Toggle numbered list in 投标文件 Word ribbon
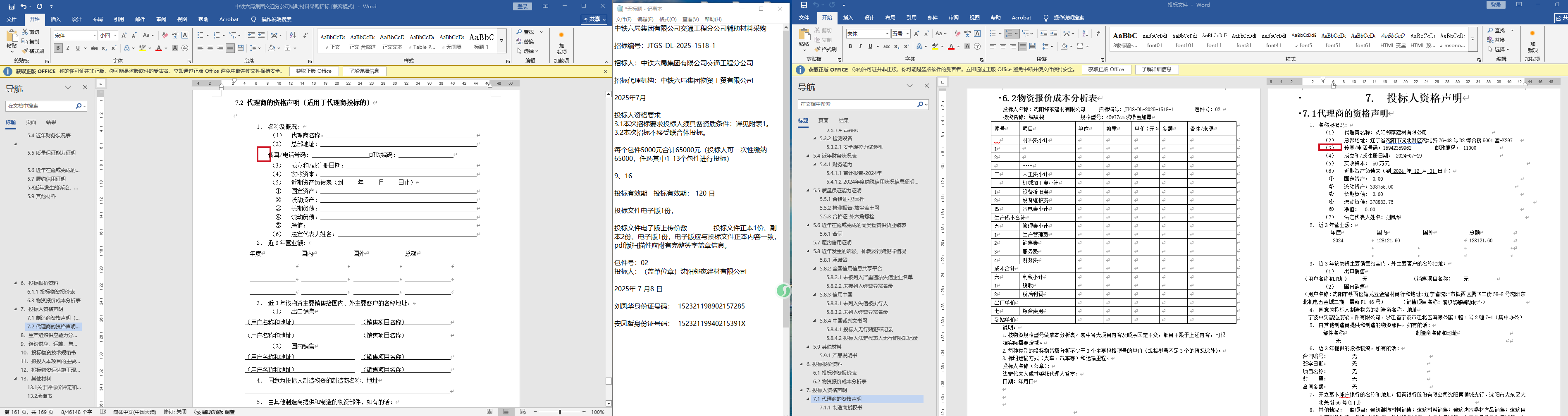 tap(1012, 33)
